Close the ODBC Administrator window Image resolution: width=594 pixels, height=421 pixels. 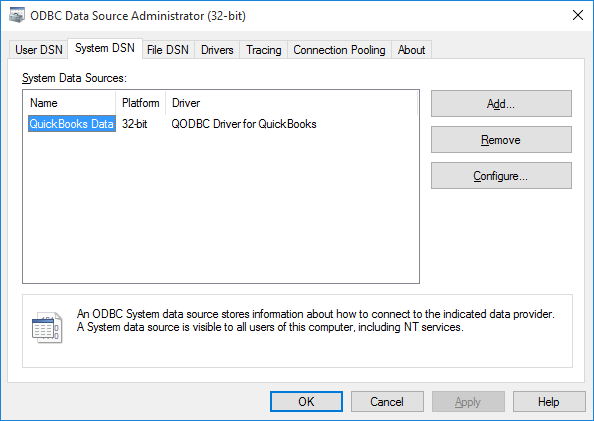coord(578,15)
